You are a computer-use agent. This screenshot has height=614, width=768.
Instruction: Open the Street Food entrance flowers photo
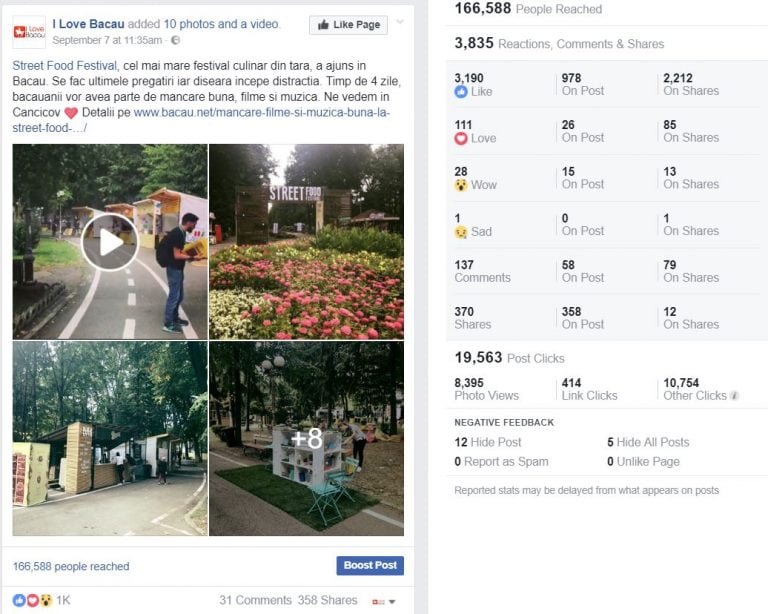(307, 242)
